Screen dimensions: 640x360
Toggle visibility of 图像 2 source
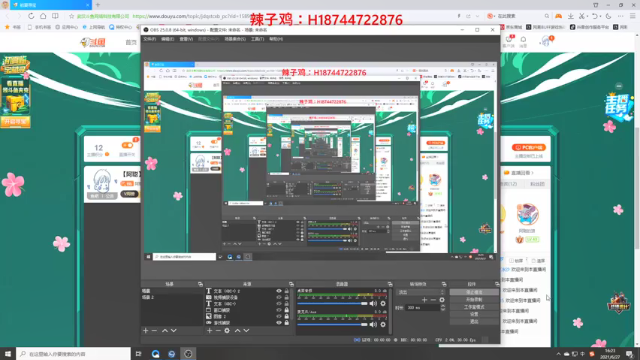(x=279, y=316)
